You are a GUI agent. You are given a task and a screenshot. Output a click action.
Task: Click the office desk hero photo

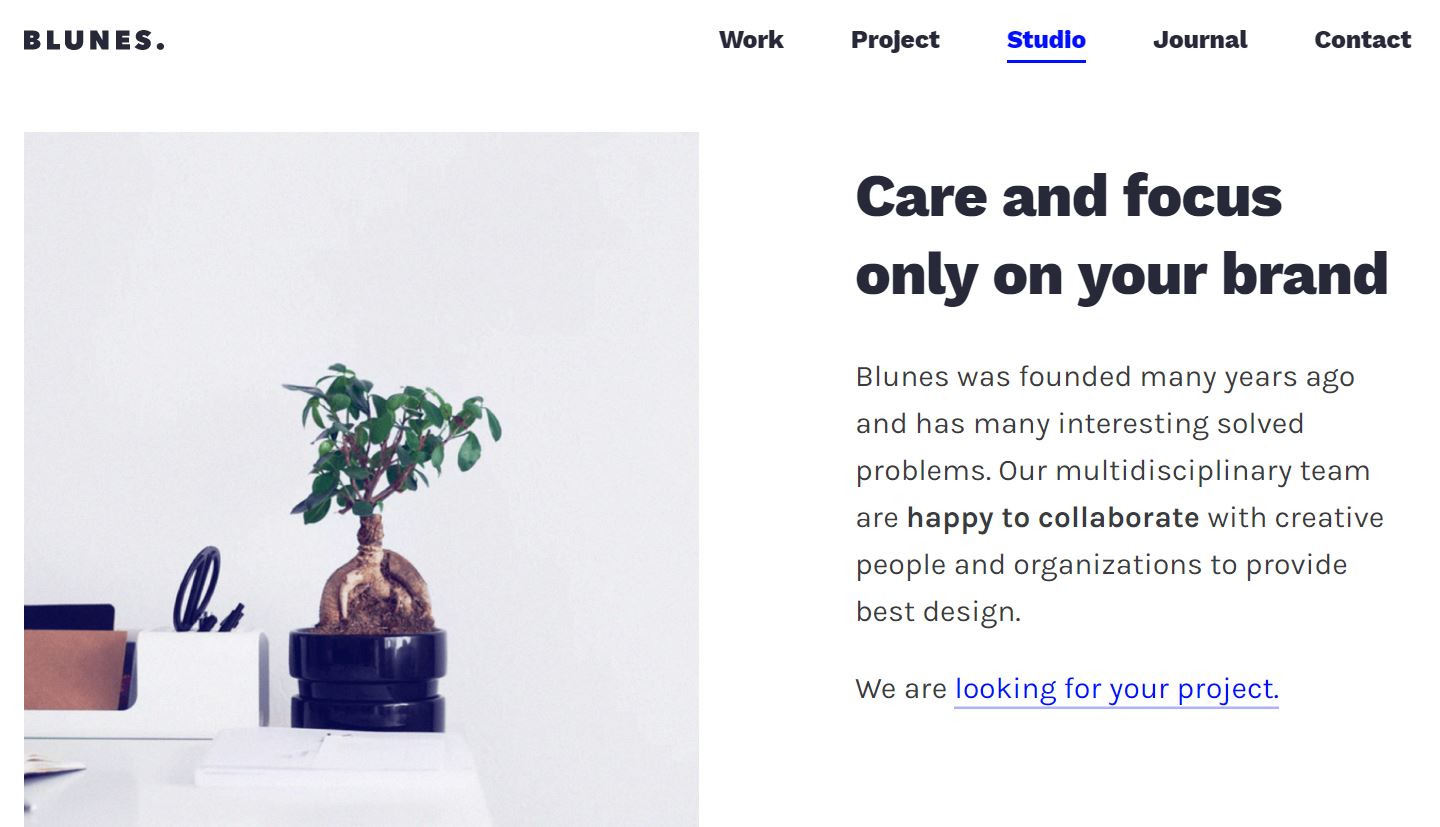point(360,250)
